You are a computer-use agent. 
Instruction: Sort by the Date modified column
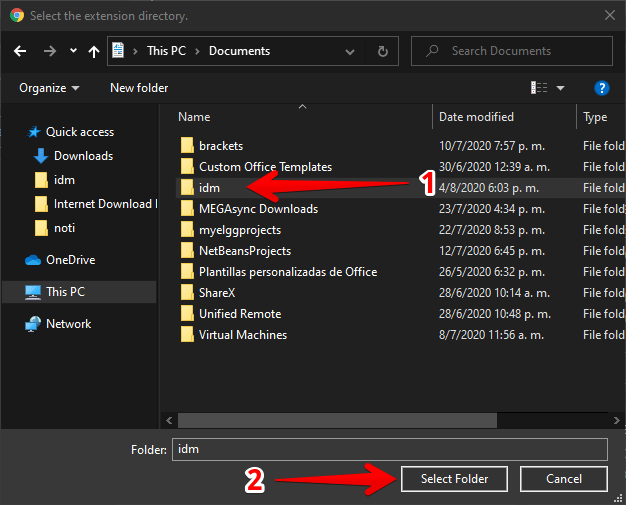pyautogui.click(x=476, y=117)
